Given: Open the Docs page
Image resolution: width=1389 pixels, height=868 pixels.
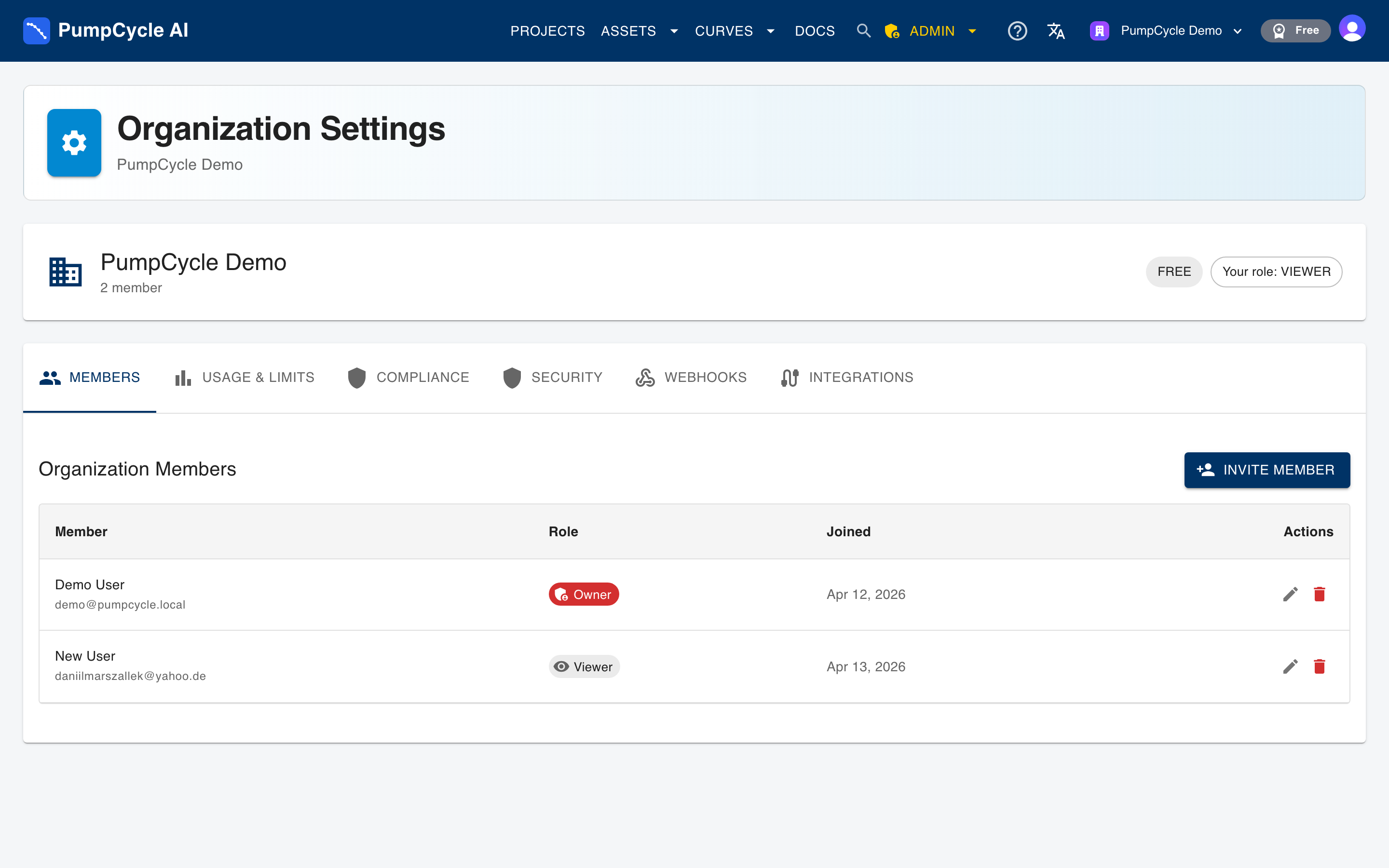Looking at the screenshot, I should click(x=815, y=31).
